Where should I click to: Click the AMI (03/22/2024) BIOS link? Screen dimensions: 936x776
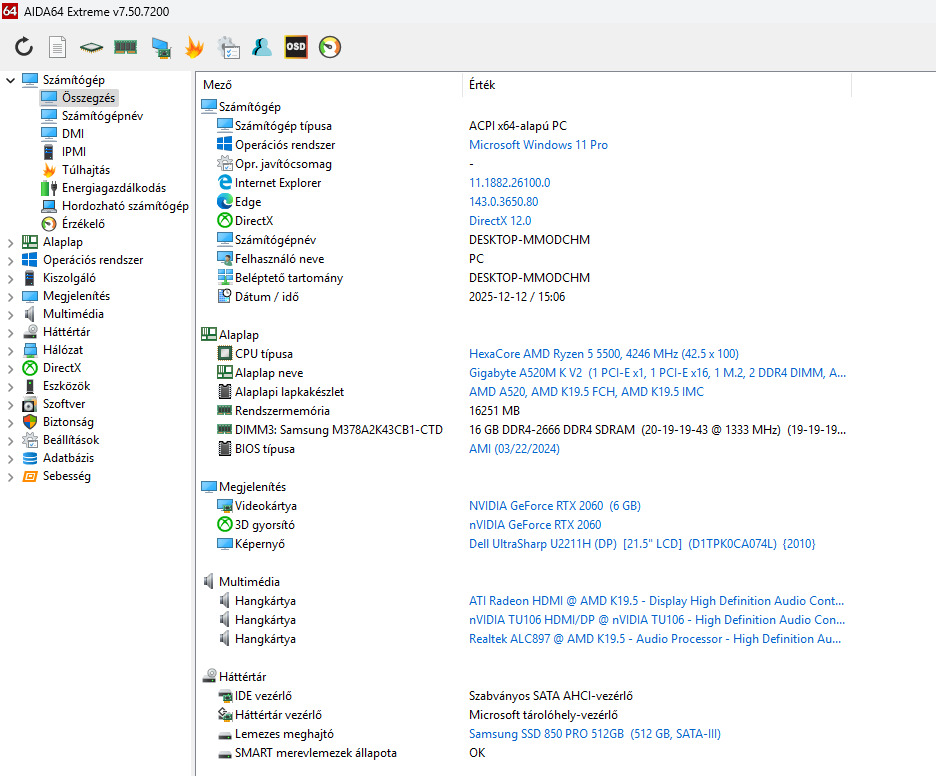tap(515, 449)
